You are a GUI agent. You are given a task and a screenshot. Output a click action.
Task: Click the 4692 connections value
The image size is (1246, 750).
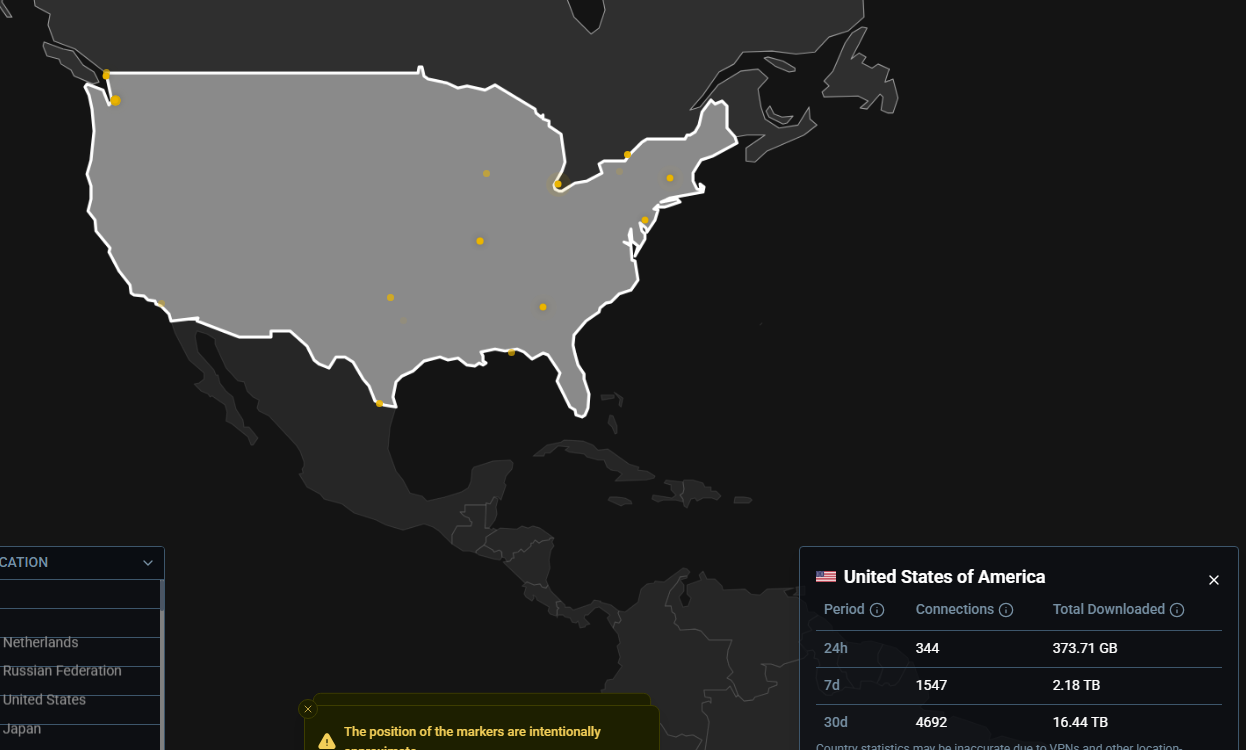[x=931, y=722]
